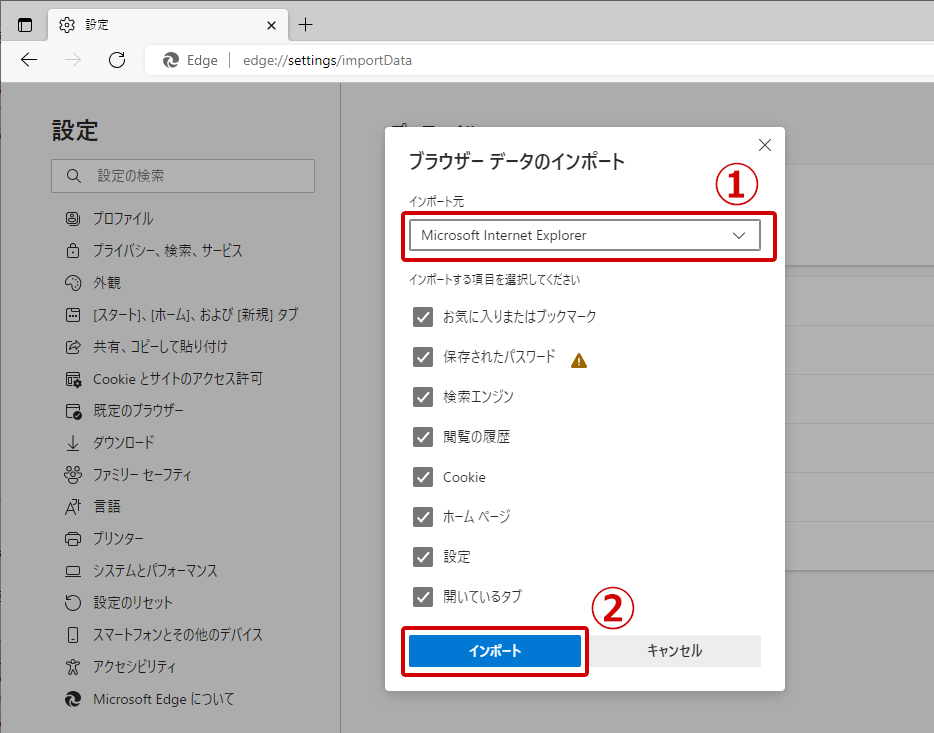Uncheck お気に入りまたはブックマーク checkbox
Image resolution: width=934 pixels, height=733 pixels.
tap(423, 317)
